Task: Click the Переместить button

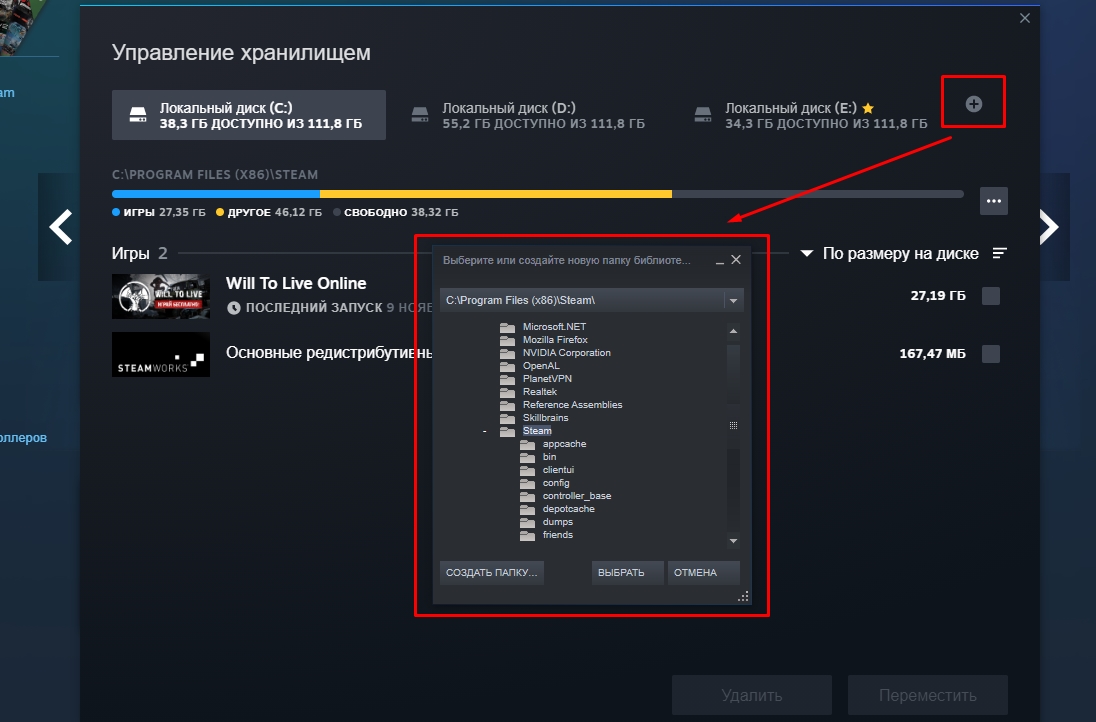Action: point(928,695)
